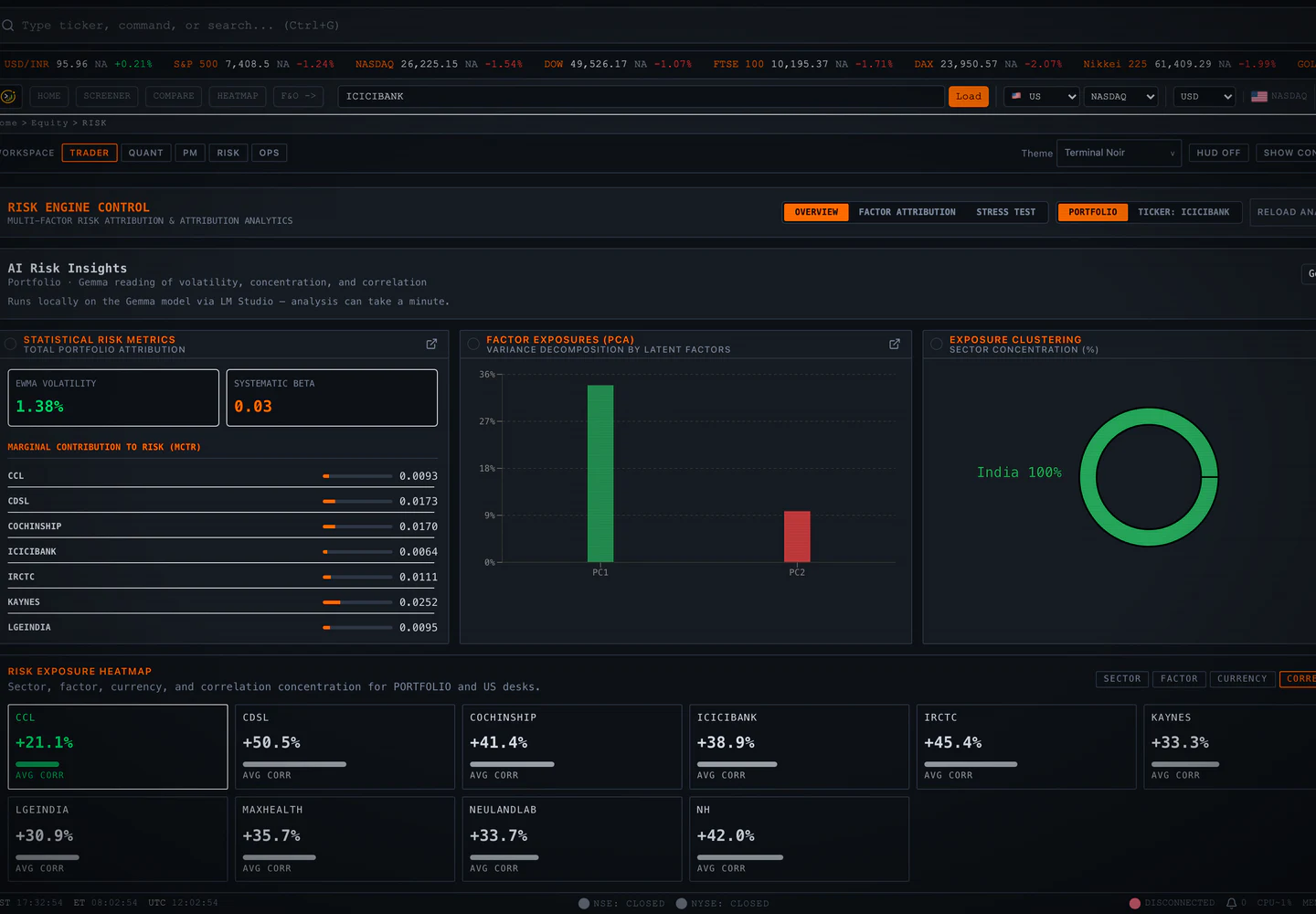Click the command search field
This screenshot has width=1316, height=914.
click(658, 26)
